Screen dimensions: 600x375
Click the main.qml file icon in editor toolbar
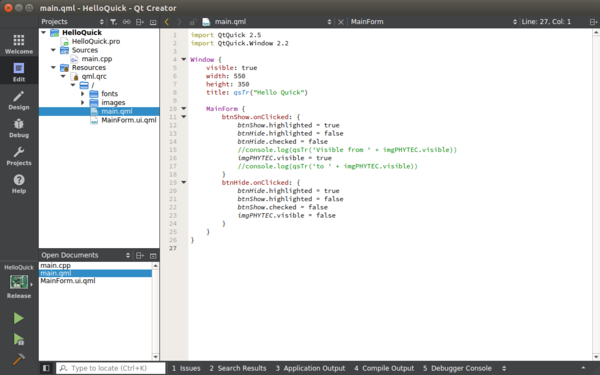206,22
